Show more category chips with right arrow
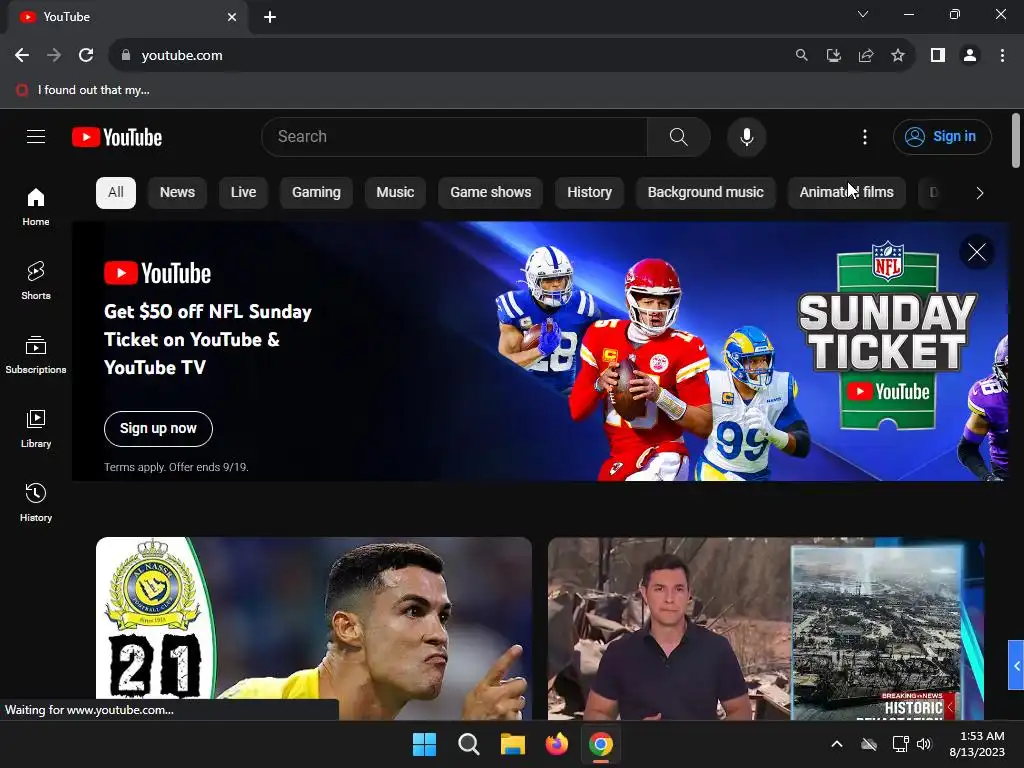The width and height of the screenshot is (1024, 768). click(980, 193)
